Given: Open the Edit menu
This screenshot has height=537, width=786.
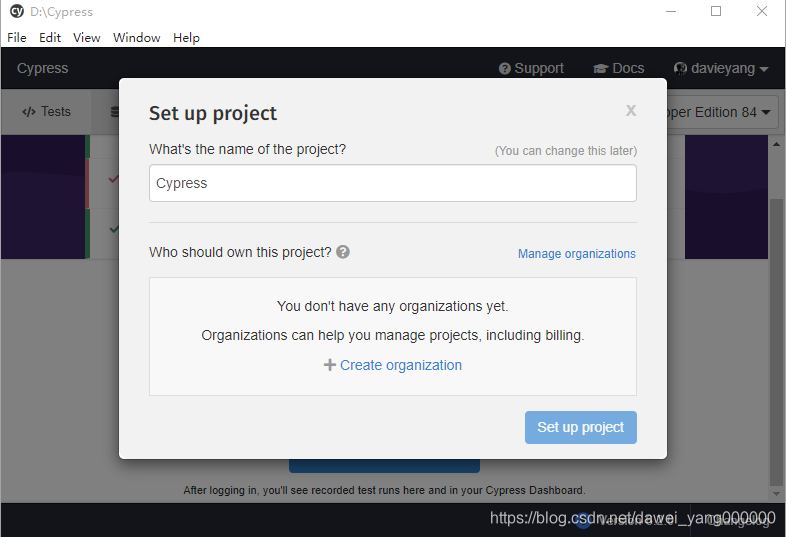Looking at the screenshot, I should point(50,38).
